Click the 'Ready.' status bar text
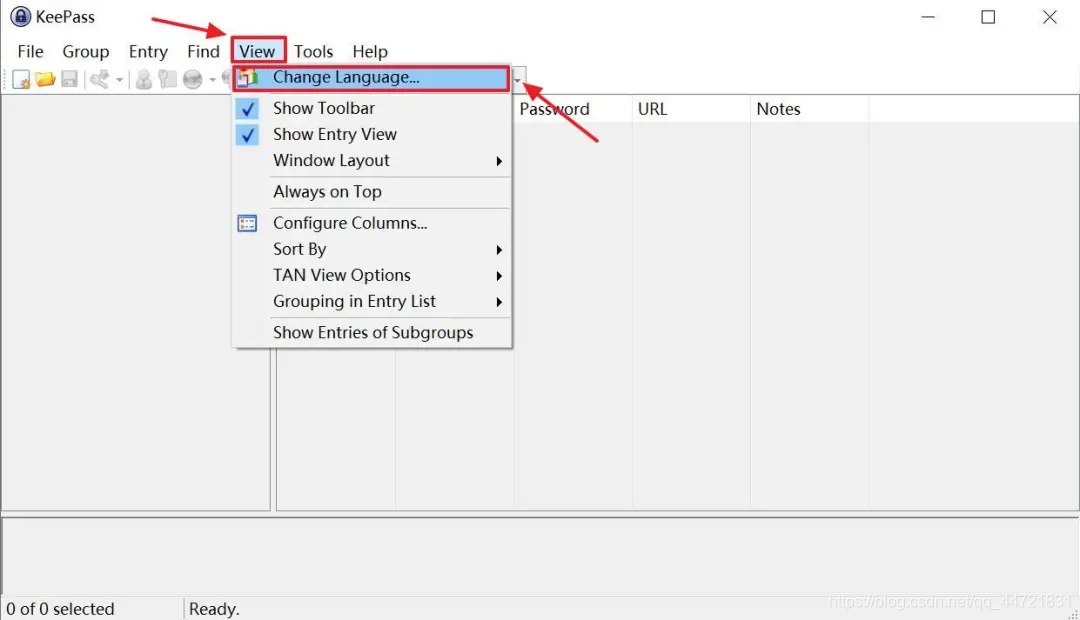 click(x=214, y=609)
